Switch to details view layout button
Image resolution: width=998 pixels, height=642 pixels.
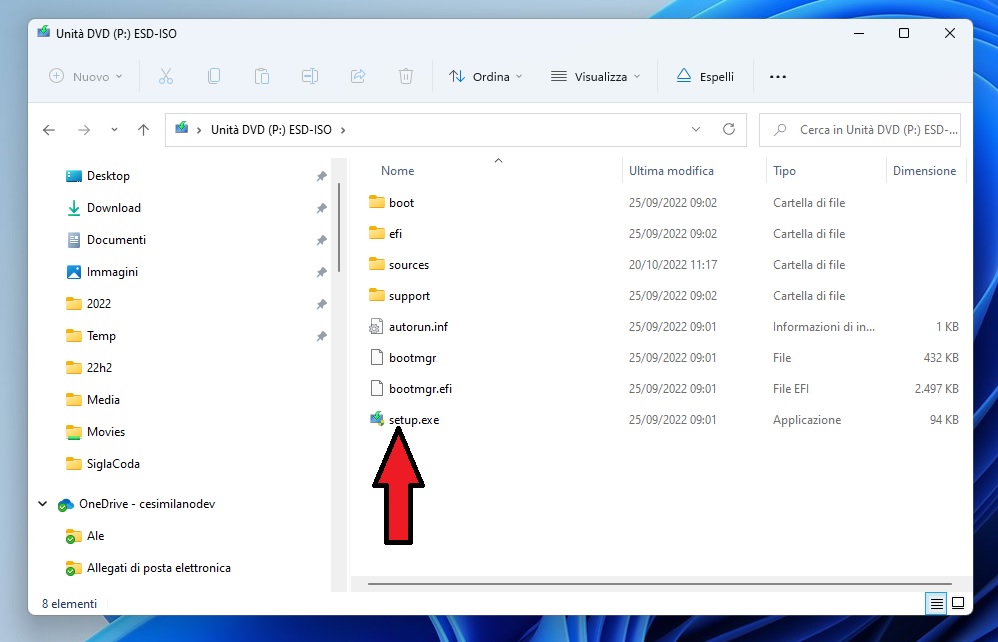pyautogui.click(x=936, y=603)
